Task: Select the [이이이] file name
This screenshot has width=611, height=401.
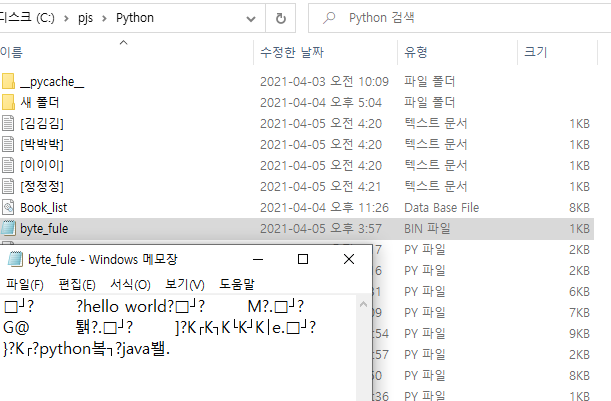Action: [42, 166]
